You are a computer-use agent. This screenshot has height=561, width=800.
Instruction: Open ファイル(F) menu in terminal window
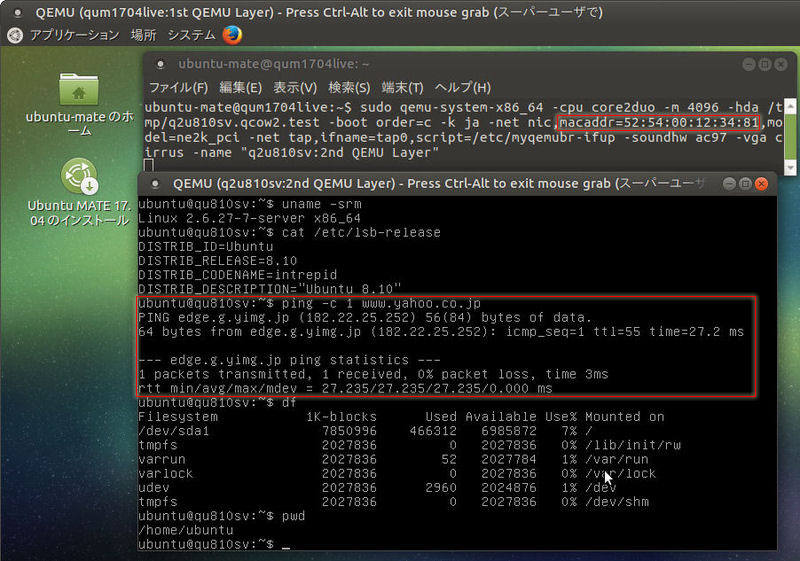pyautogui.click(x=178, y=87)
